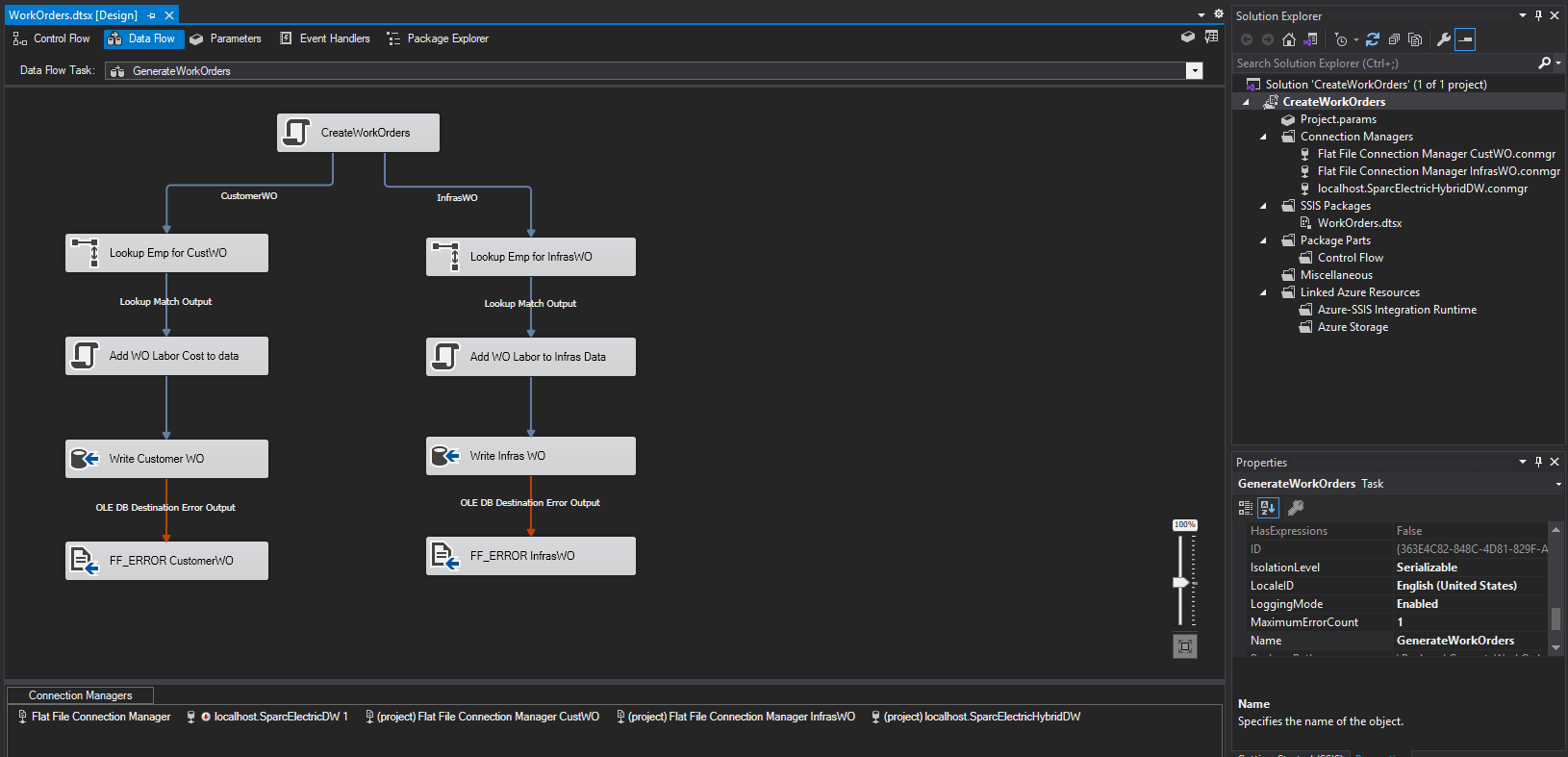The width and height of the screenshot is (1568, 757).
Task: Toggle Preview Selected Items button
Action: click(1465, 39)
